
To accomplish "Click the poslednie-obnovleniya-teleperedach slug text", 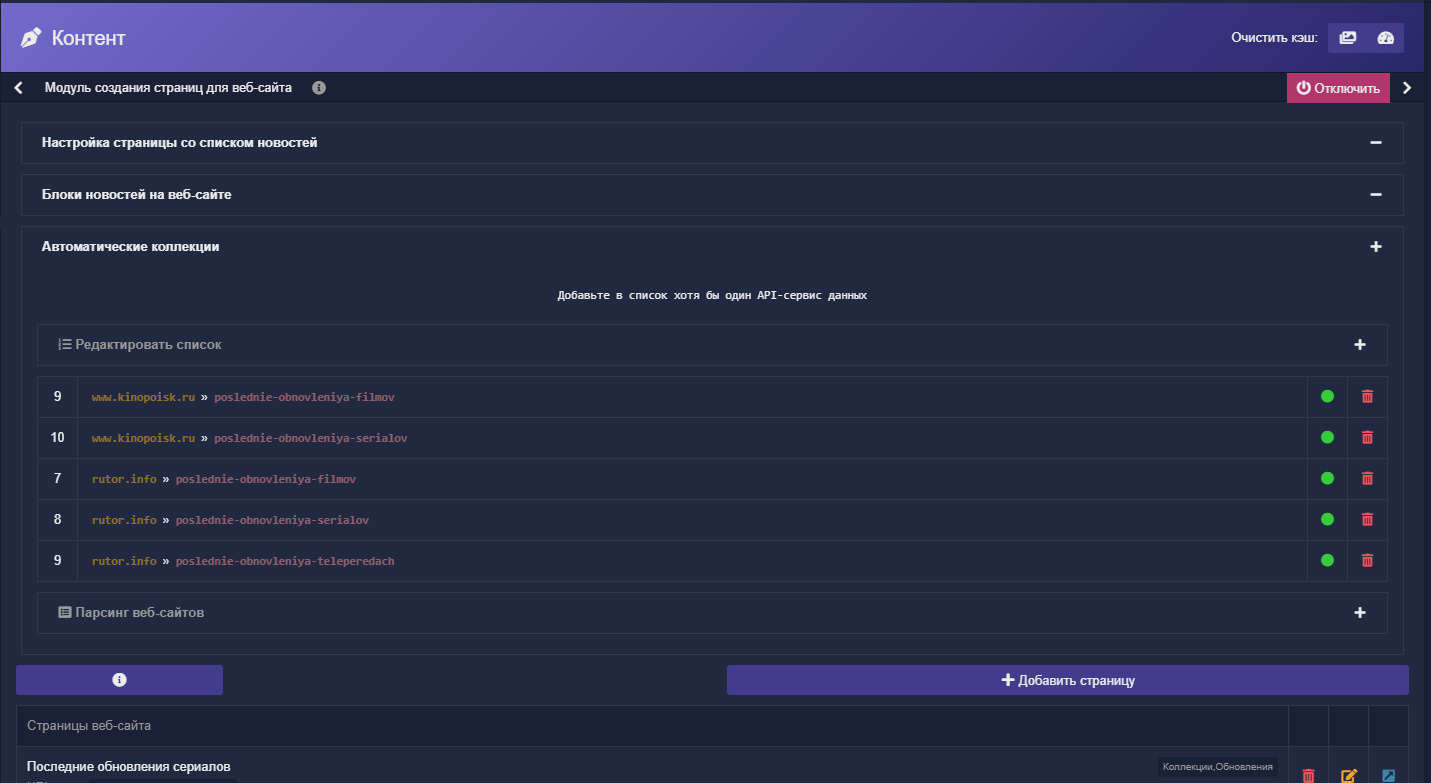I will pyautogui.click(x=285, y=561).
